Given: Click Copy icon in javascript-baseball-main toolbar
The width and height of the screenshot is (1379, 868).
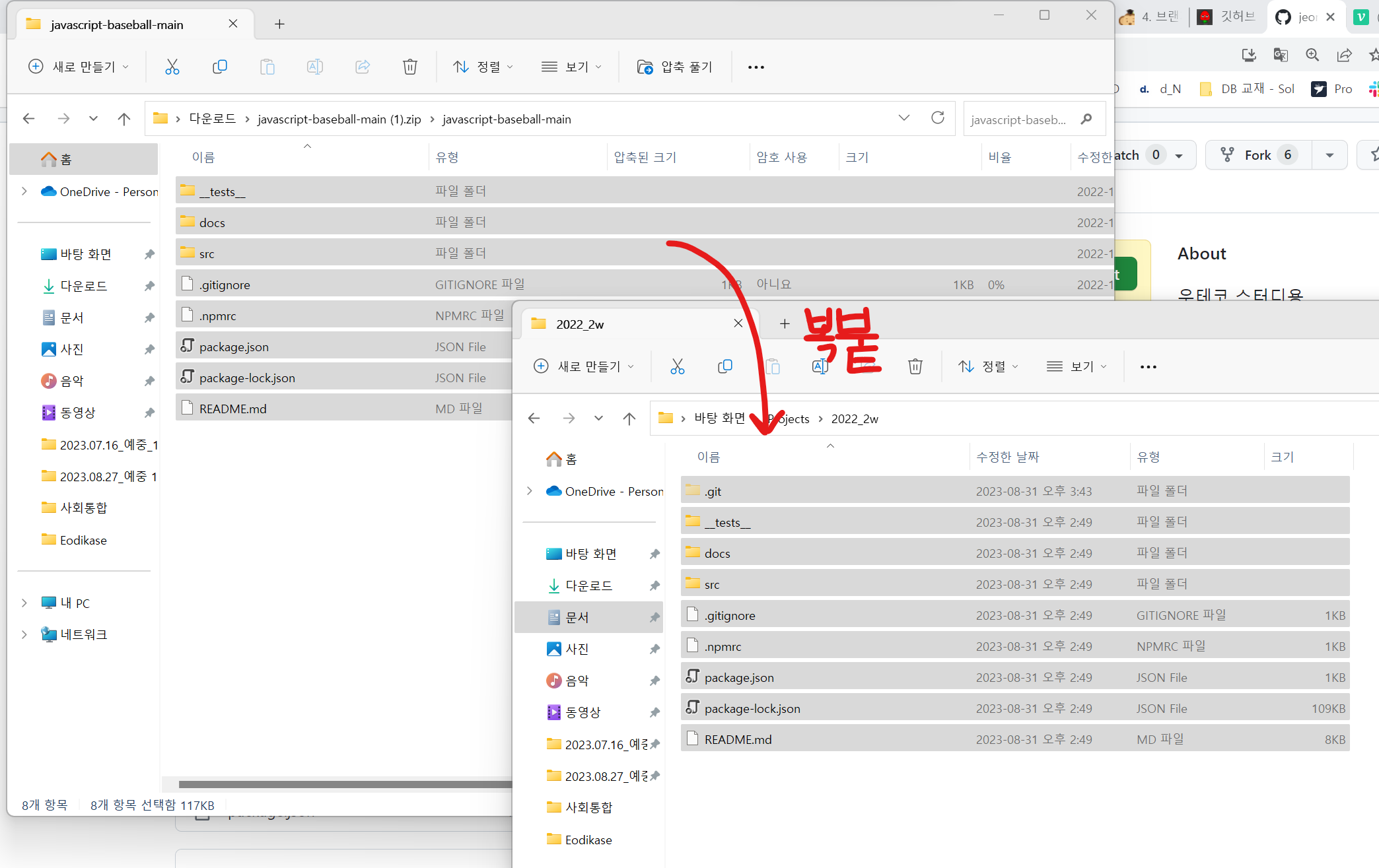Looking at the screenshot, I should pos(220,67).
